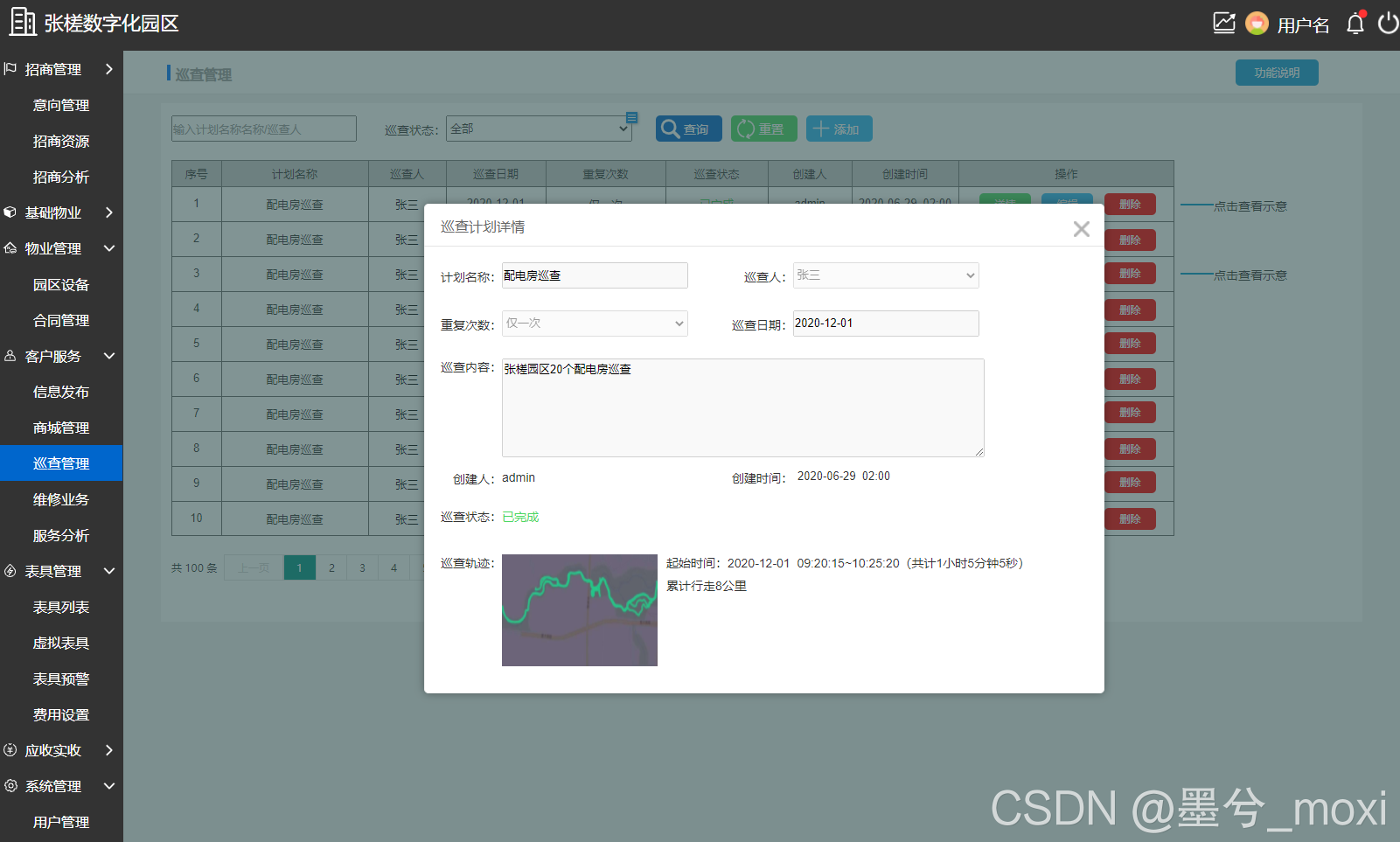Open 虚拟表具 menu item
This screenshot has width=1400, height=842.
pyautogui.click(x=61, y=643)
